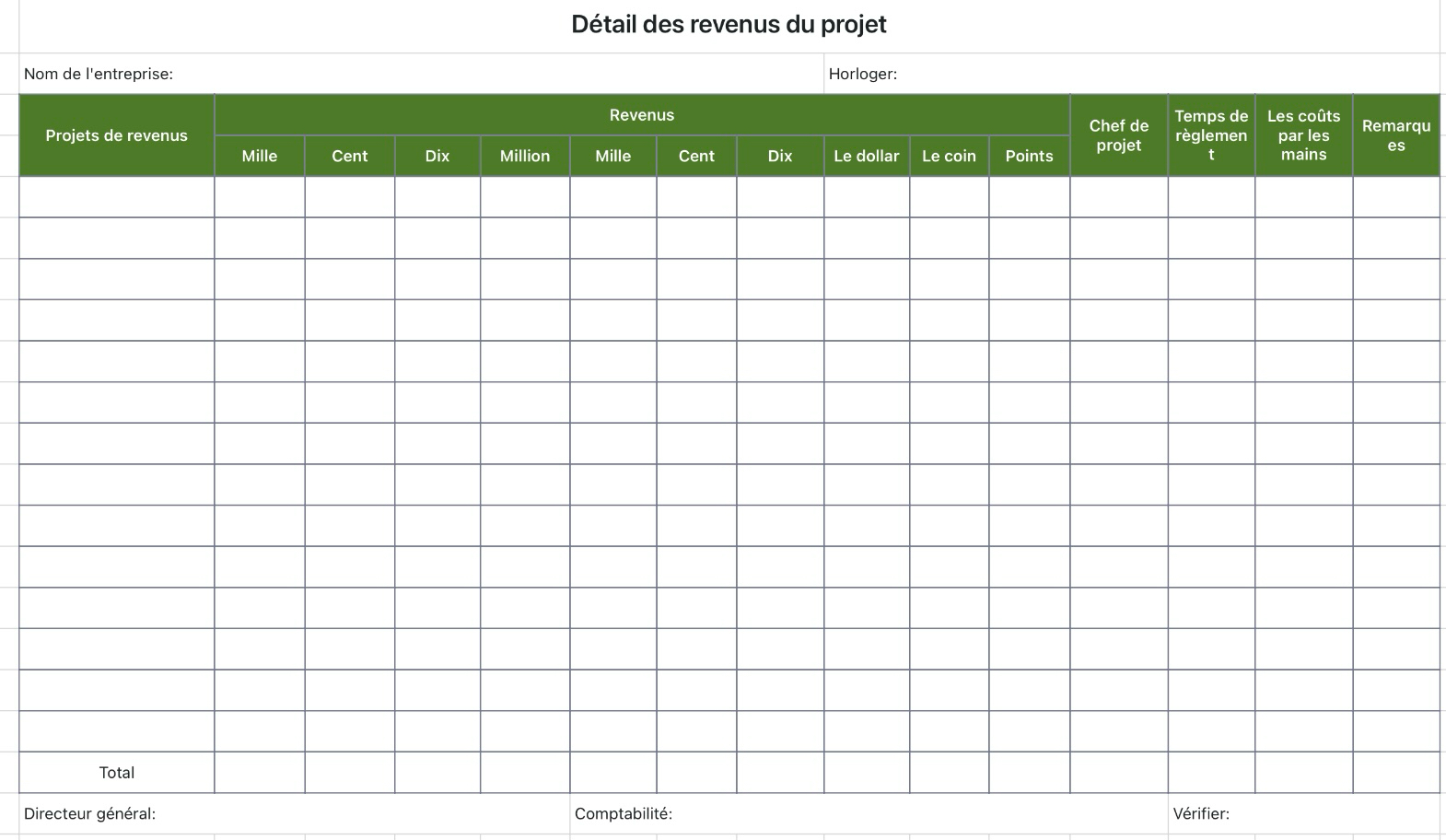The image size is (1446, 840).
Task: Click the Total row cell under Chef de projet
Action: [1119, 773]
